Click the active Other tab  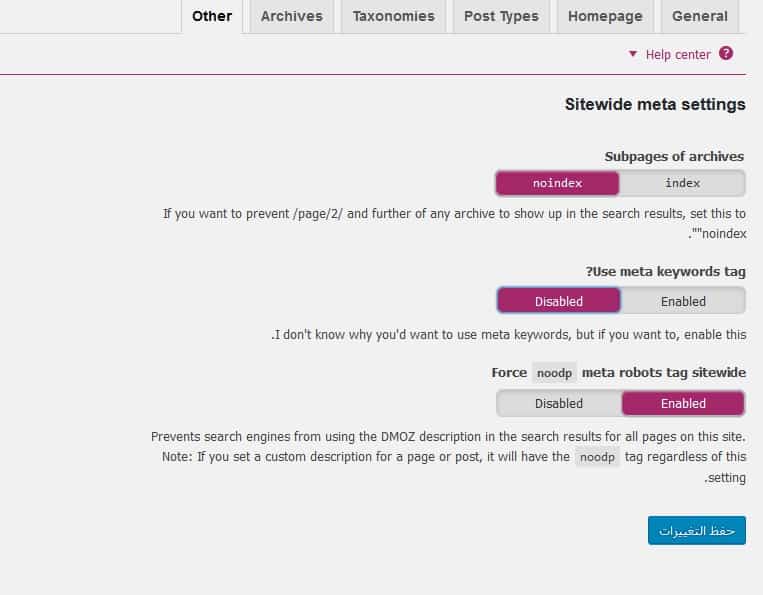pos(212,17)
